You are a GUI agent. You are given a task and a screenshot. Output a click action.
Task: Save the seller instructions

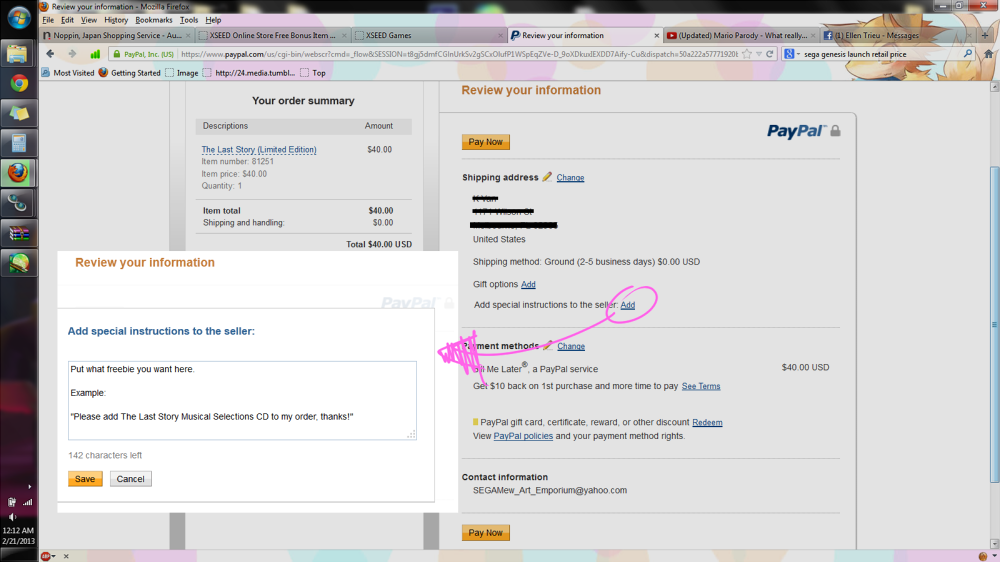pyautogui.click(x=85, y=479)
